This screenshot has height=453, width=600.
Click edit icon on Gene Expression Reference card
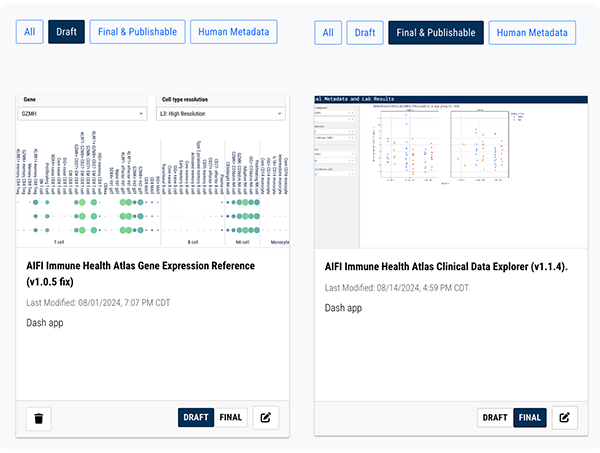pyautogui.click(x=267, y=418)
